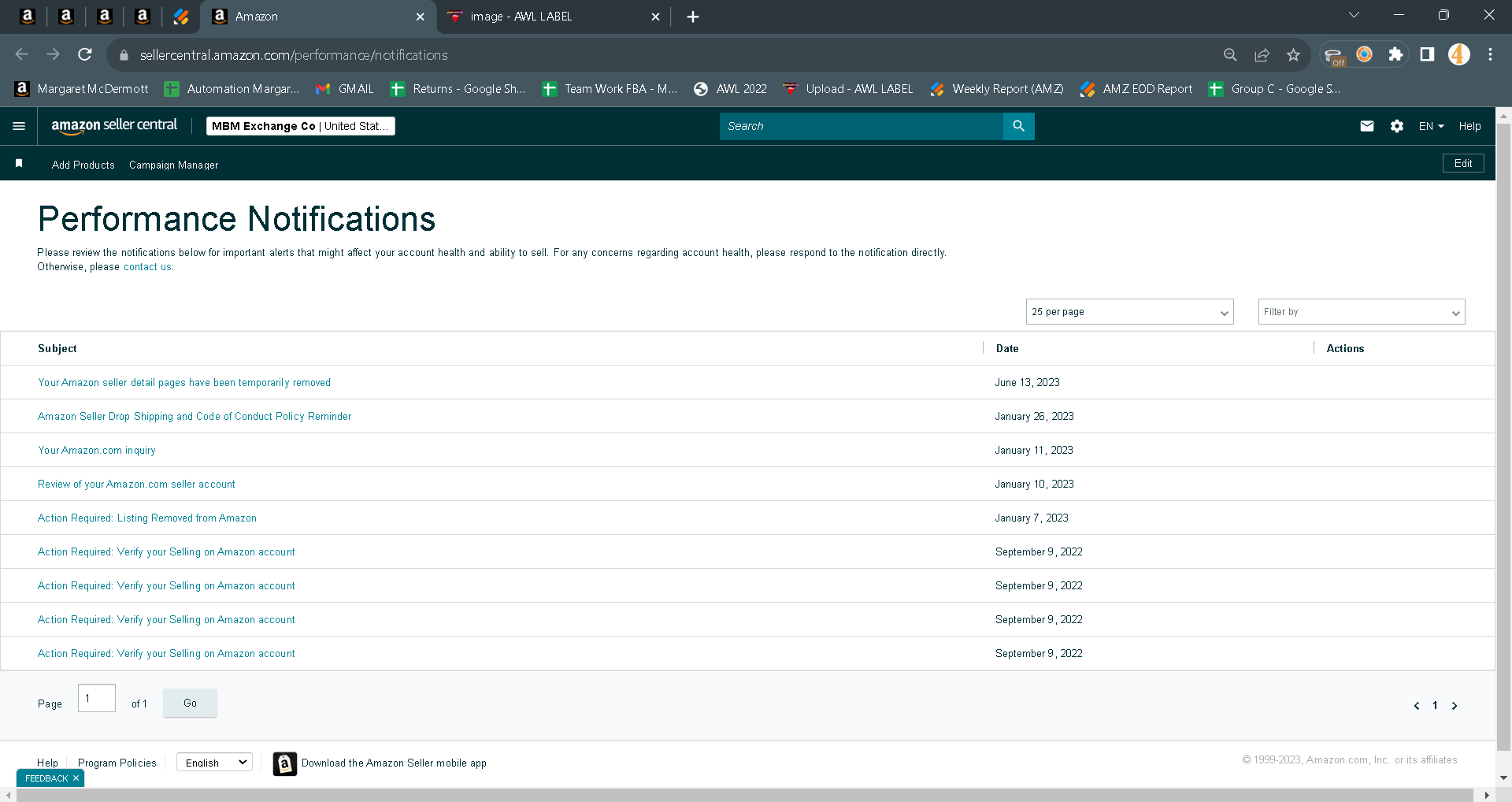Image resolution: width=1512 pixels, height=802 pixels.
Task: Open the settings gear icon
Action: 1397,126
